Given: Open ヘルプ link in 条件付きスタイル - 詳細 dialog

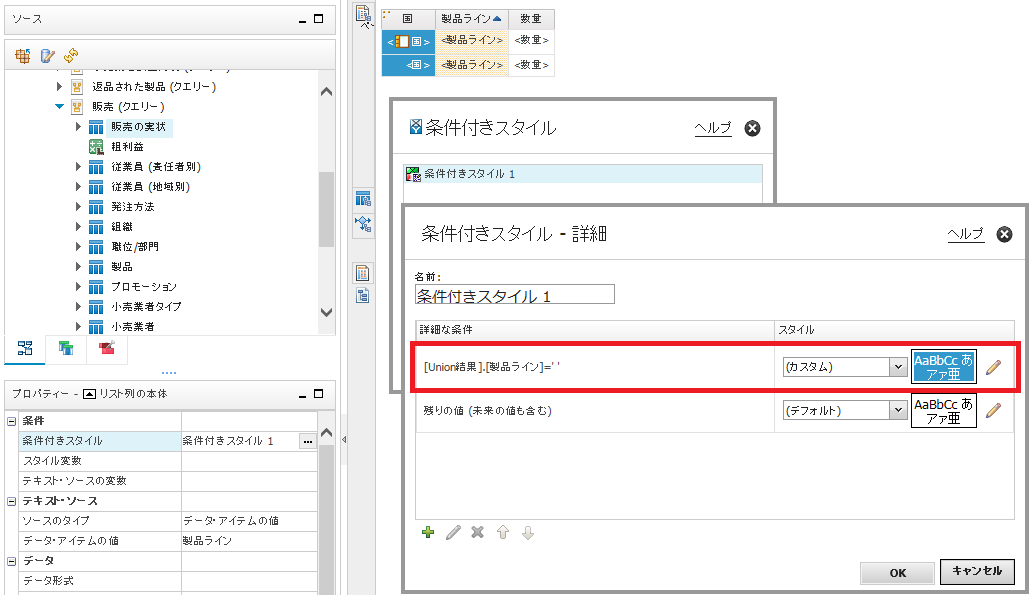Looking at the screenshot, I should tap(966, 234).
